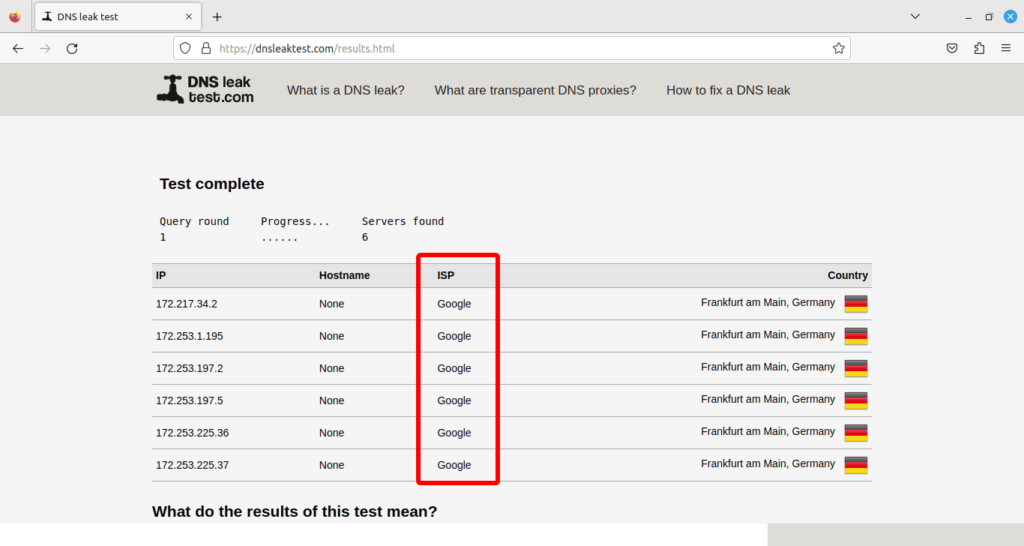The width and height of the screenshot is (1024, 546).
Task: Open the Firefox hamburger menu
Action: (1006, 48)
